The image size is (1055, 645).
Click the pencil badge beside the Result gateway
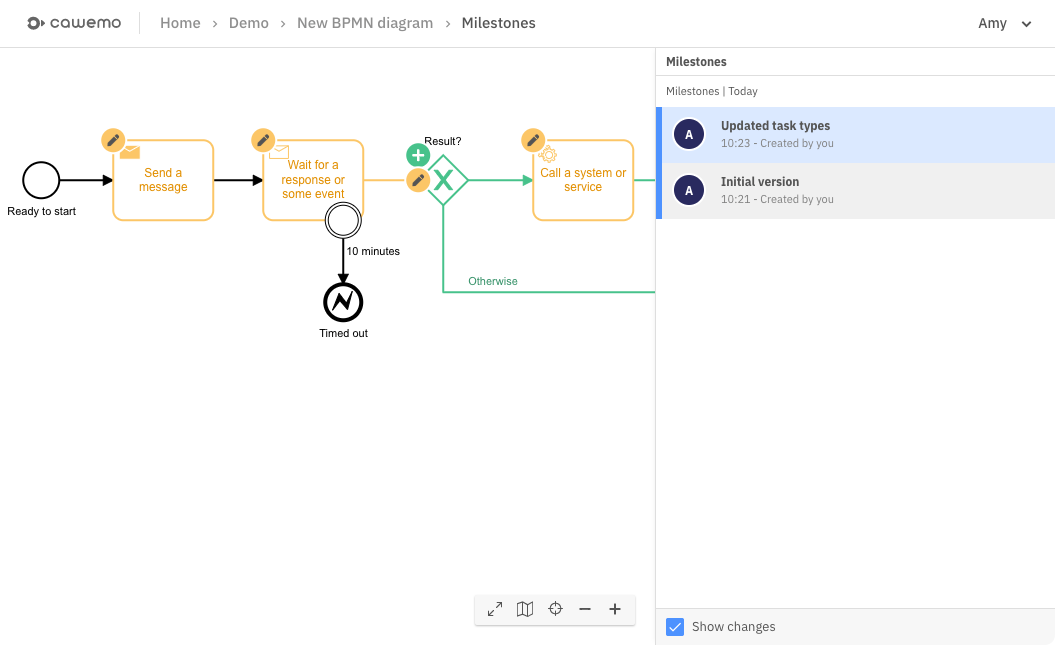coord(418,180)
